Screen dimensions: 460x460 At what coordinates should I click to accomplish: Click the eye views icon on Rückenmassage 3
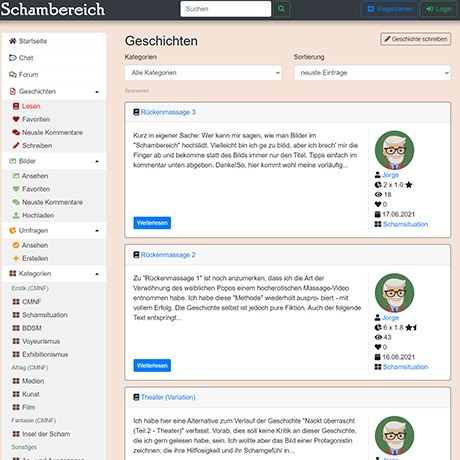point(378,194)
